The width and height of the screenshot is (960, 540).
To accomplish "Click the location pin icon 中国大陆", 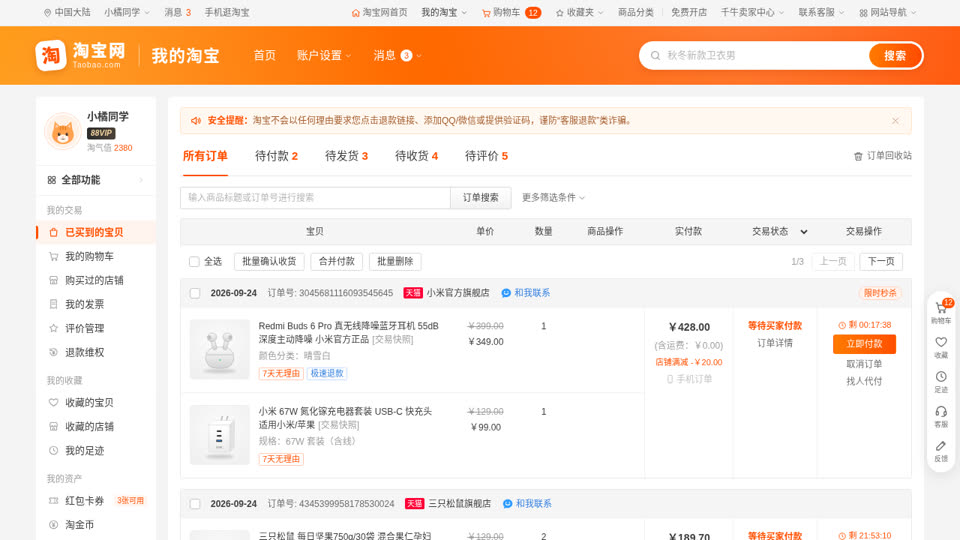I will (48, 12).
